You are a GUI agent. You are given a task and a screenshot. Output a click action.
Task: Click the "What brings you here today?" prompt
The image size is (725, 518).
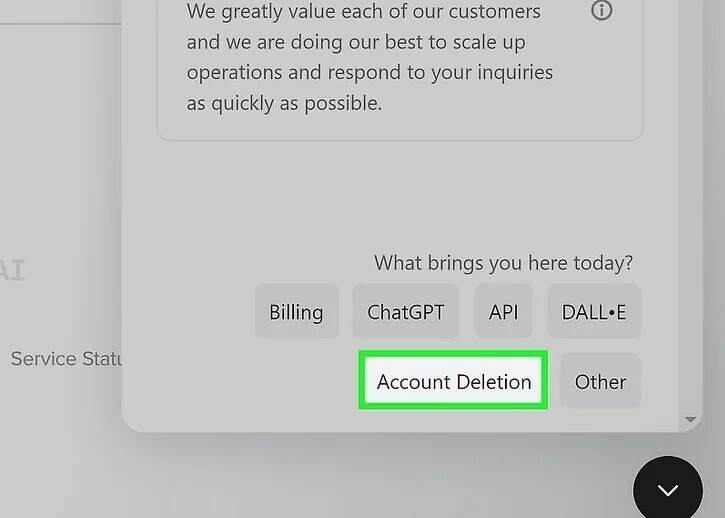tap(503, 263)
